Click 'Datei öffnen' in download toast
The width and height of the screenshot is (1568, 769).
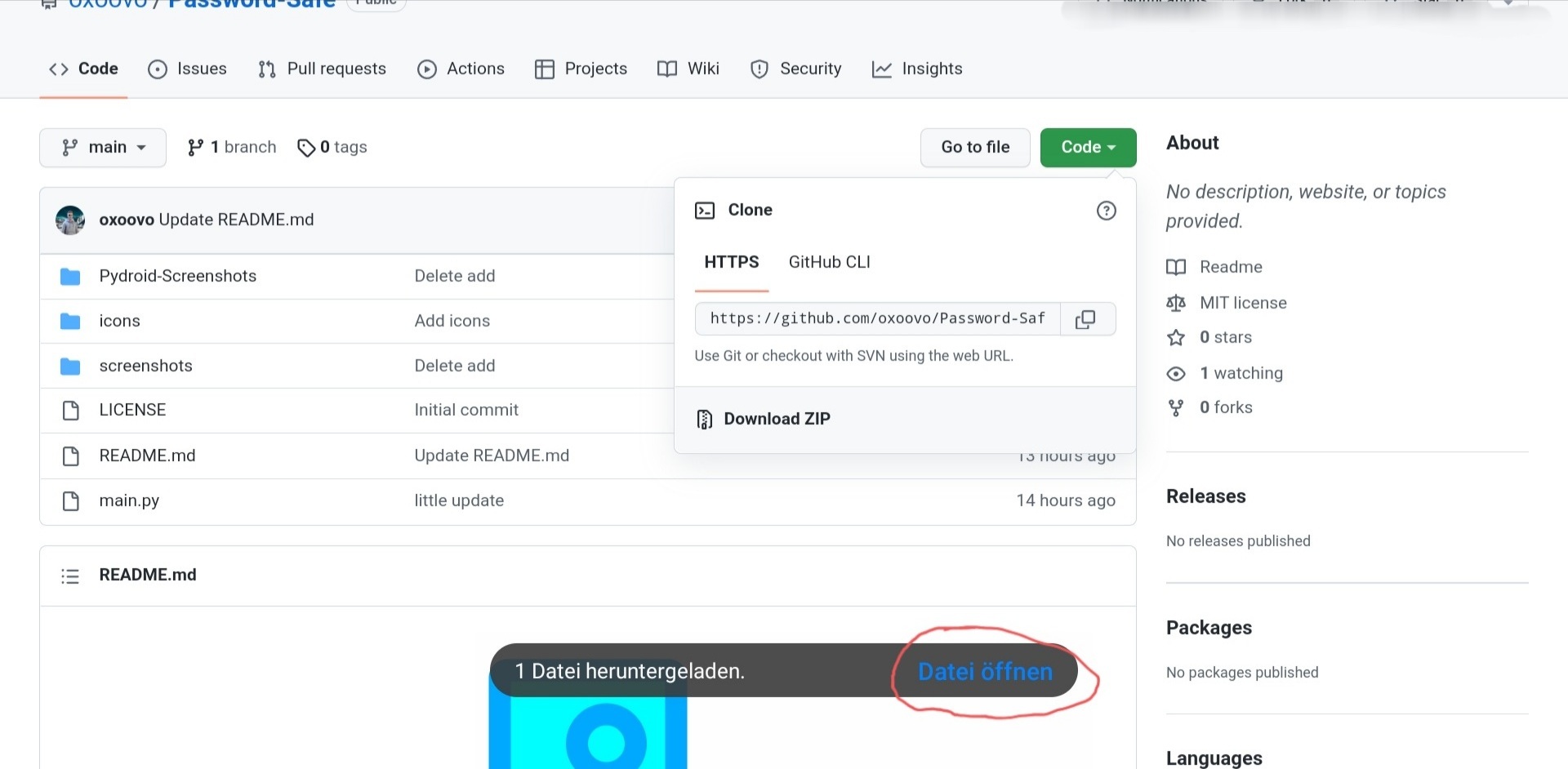(985, 672)
